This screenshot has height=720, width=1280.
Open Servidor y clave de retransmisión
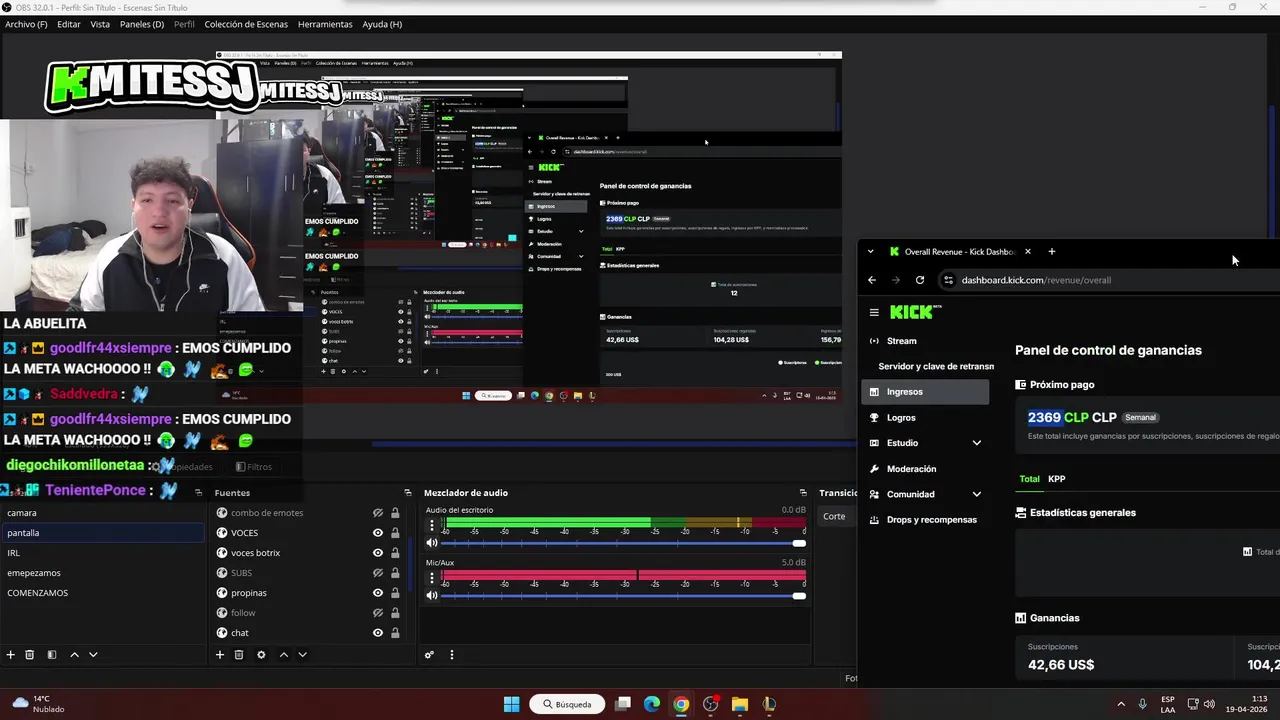pyautogui.click(x=936, y=367)
